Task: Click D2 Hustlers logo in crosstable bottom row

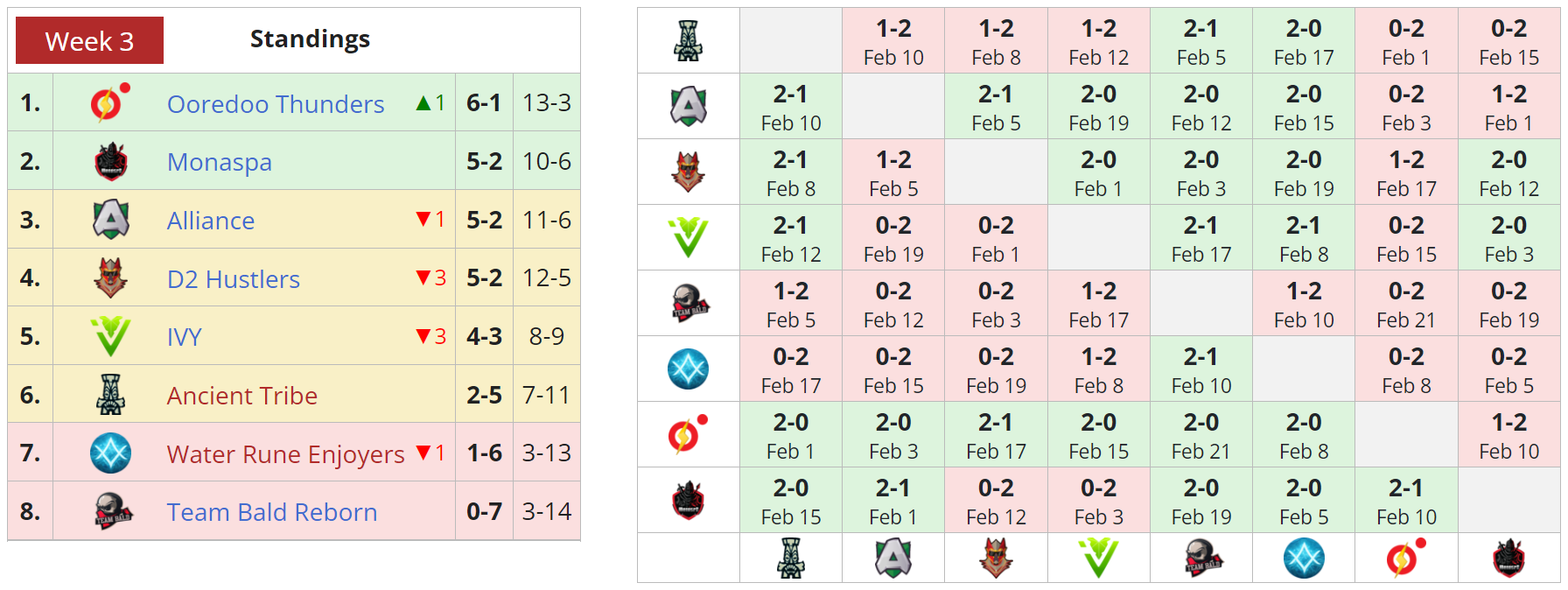Action: pos(996,558)
